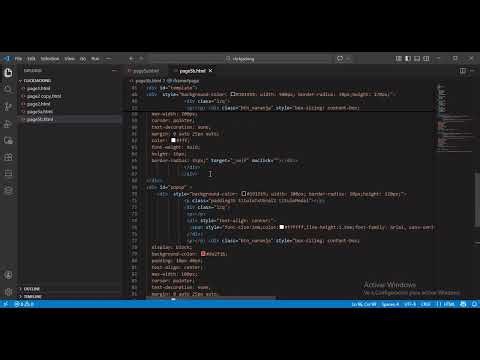The height and width of the screenshot is (360, 480).
Task: Open the Run and Debug view
Action: [8, 124]
